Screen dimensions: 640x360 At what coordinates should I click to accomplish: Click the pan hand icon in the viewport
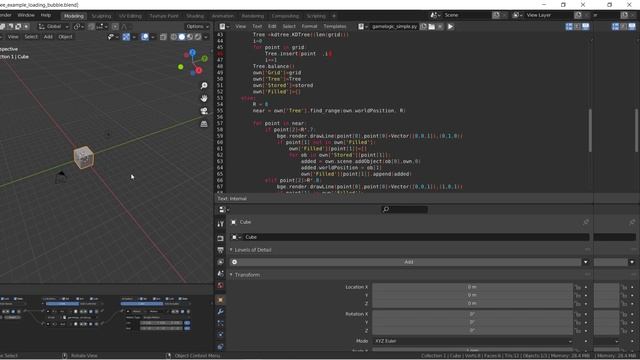click(204, 98)
